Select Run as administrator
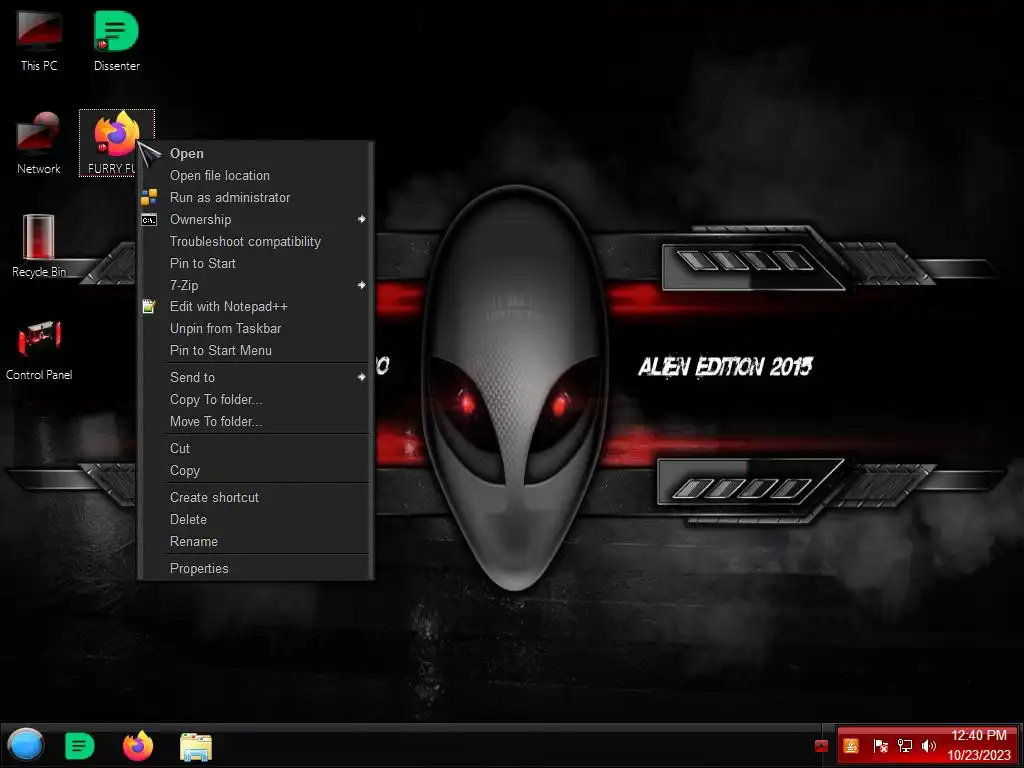This screenshot has height=768, width=1024. pos(256,197)
